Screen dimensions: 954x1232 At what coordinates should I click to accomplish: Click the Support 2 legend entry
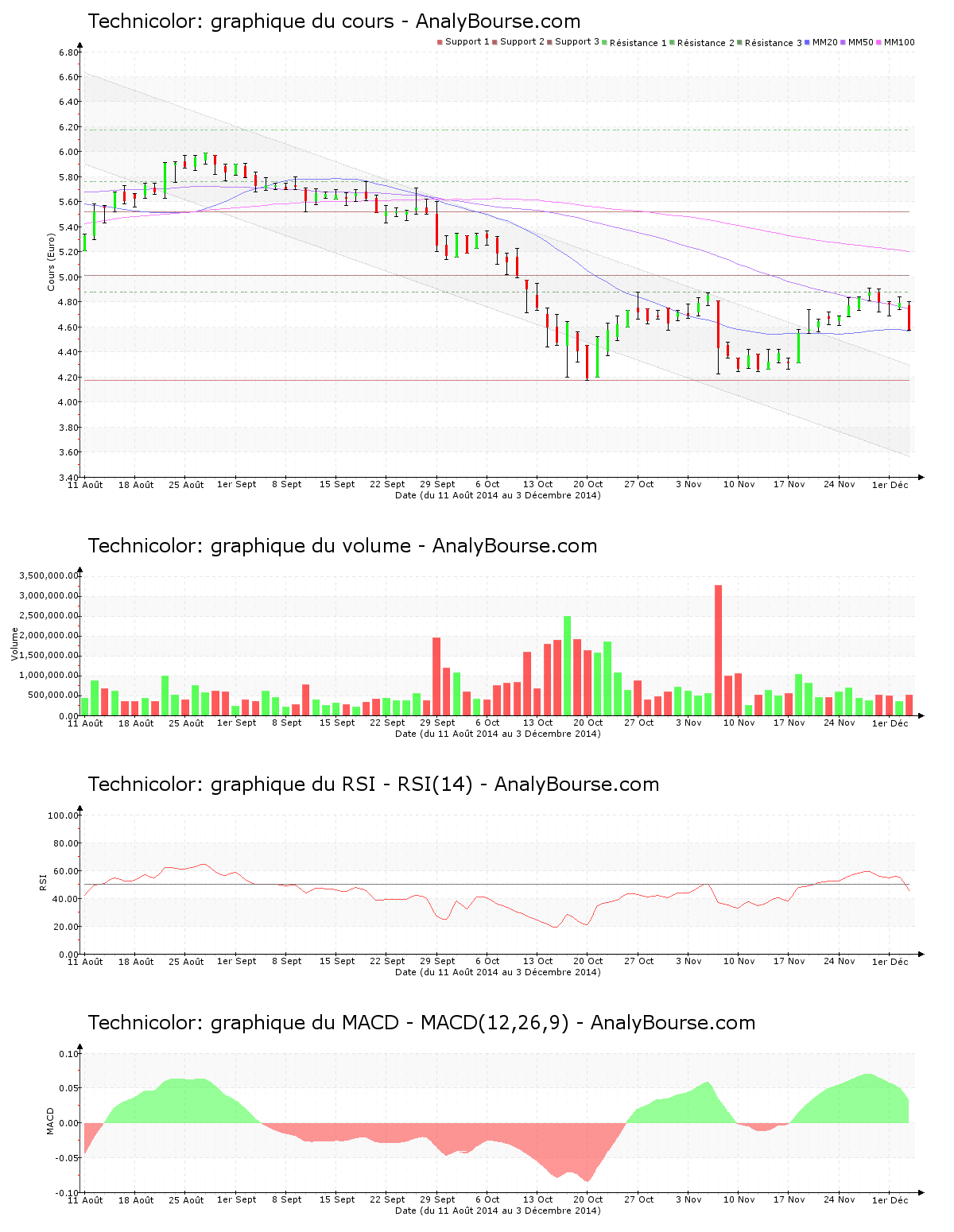[522, 42]
